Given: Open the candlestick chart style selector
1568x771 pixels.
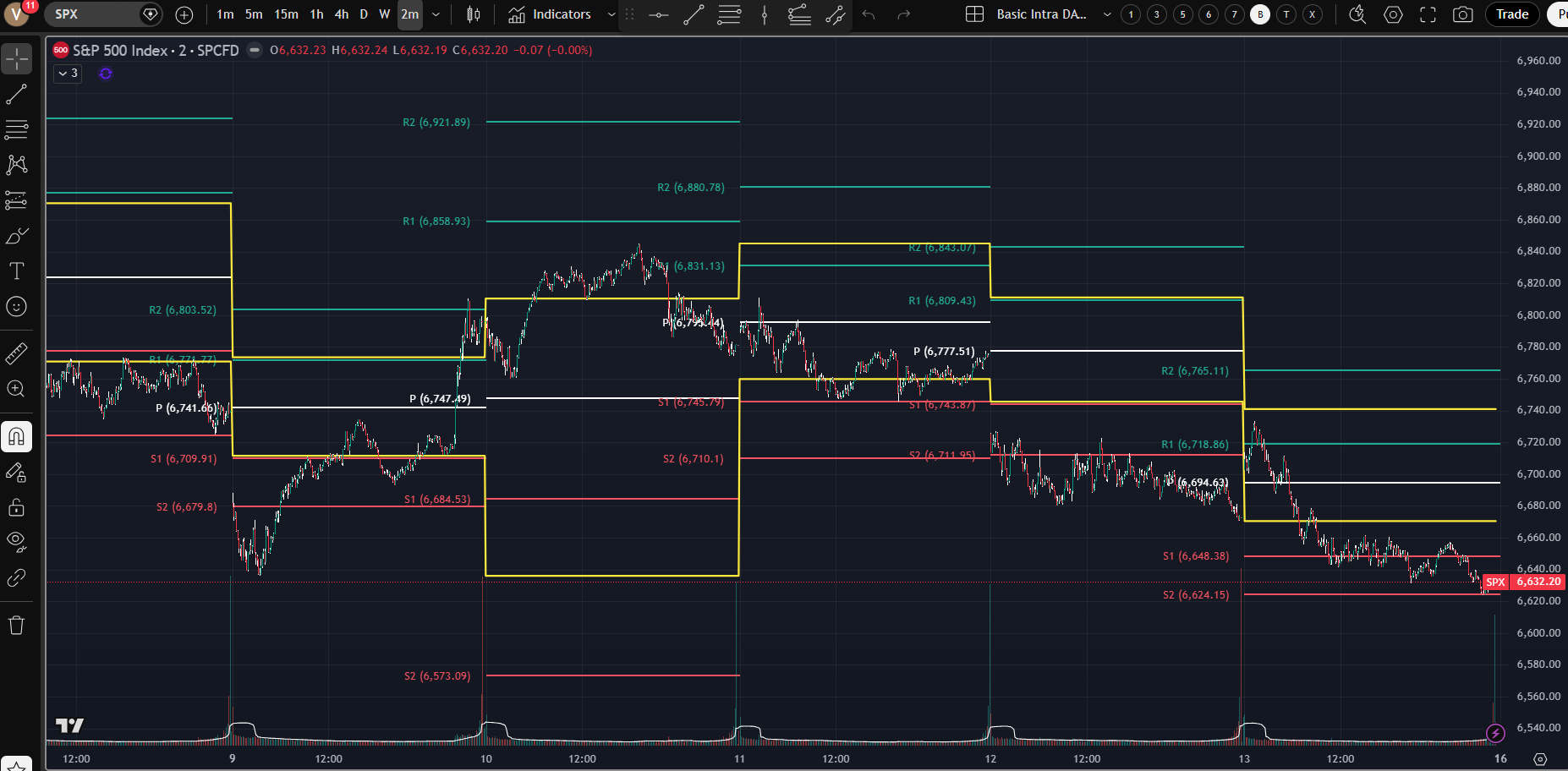Looking at the screenshot, I should pos(474,14).
